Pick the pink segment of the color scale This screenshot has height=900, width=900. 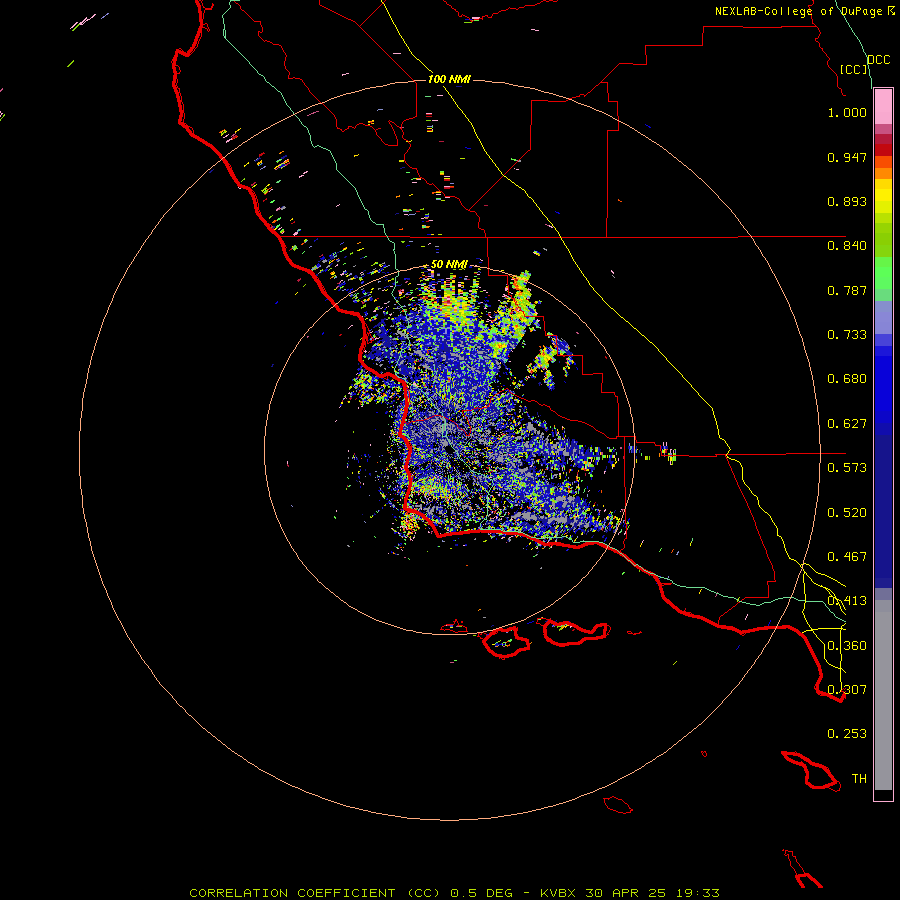tap(883, 107)
